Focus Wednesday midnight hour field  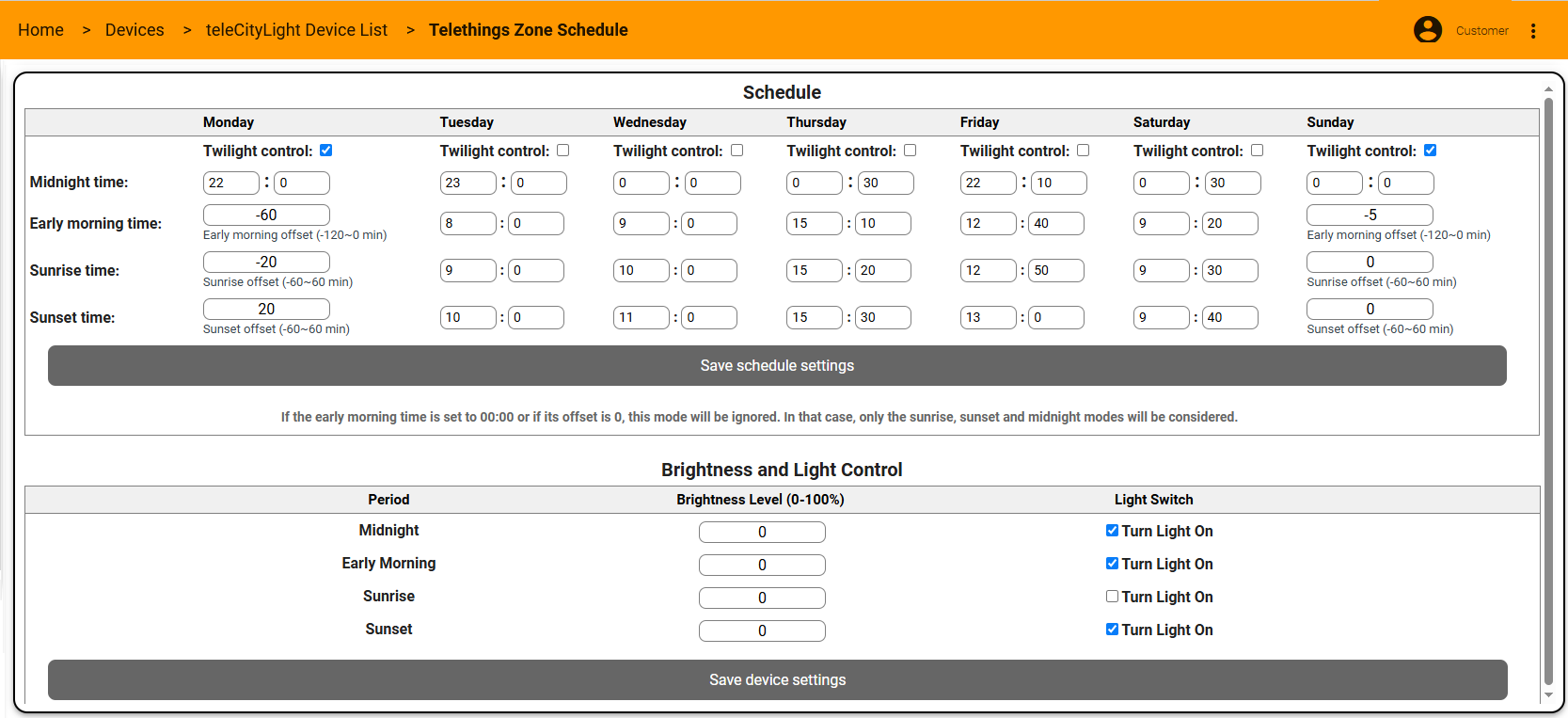coord(641,183)
